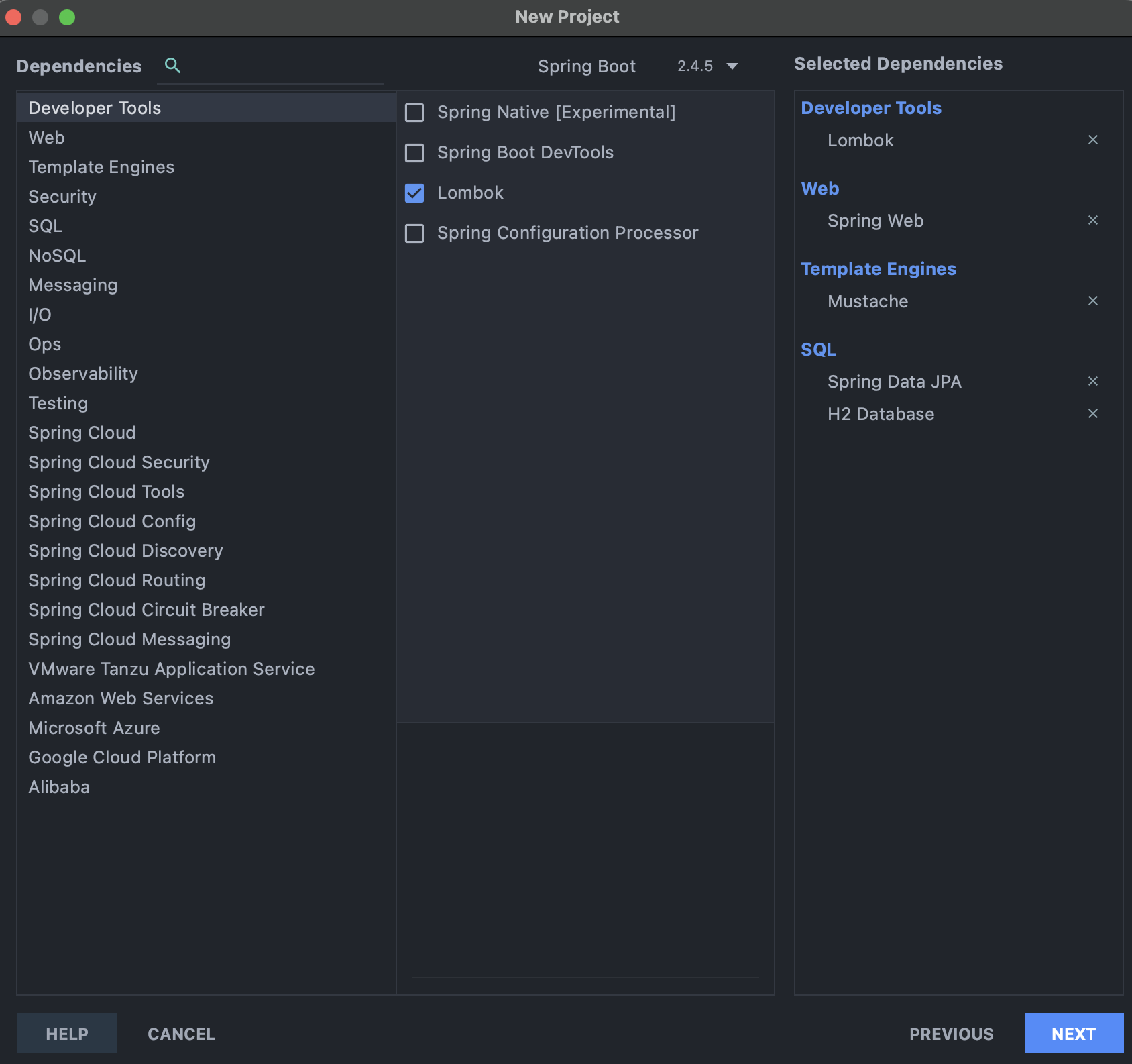
Task: Choose the Ops category
Action: coord(207,344)
